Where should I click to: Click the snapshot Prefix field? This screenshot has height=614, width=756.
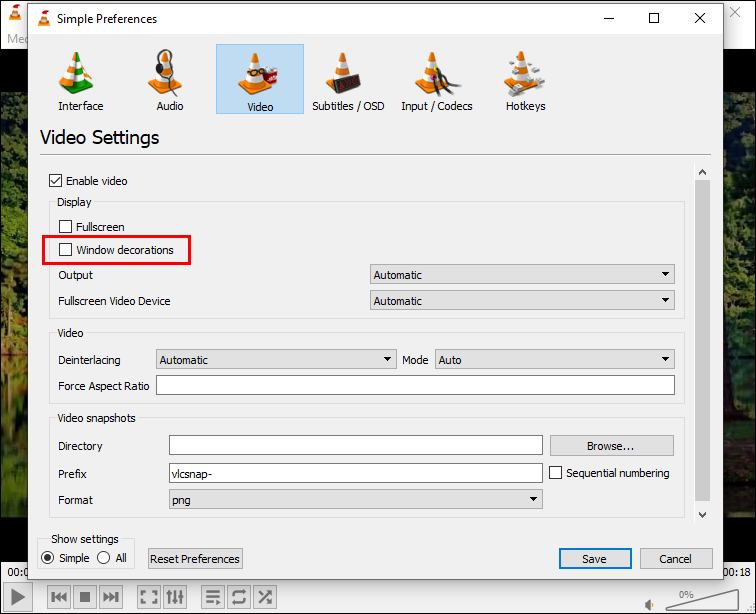tap(355, 473)
